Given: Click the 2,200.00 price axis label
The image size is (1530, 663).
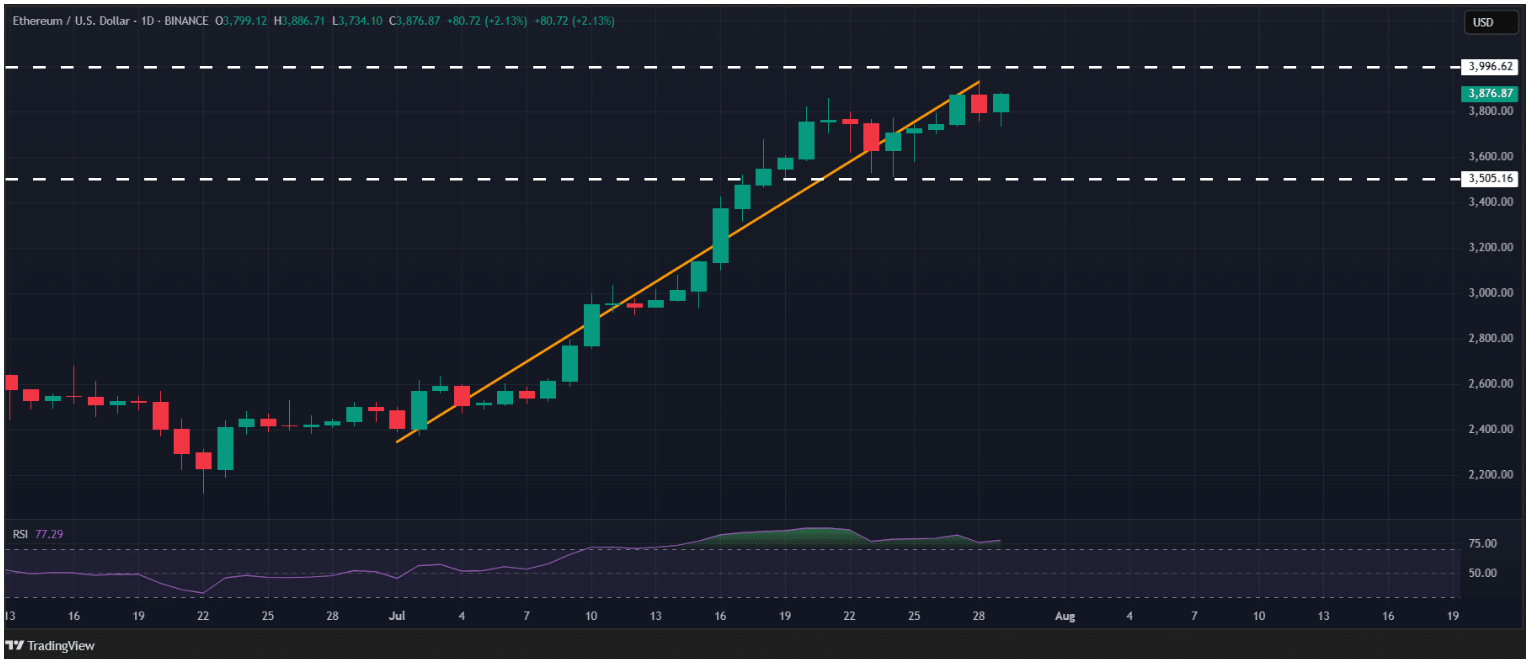Looking at the screenshot, I should 1489,474.
